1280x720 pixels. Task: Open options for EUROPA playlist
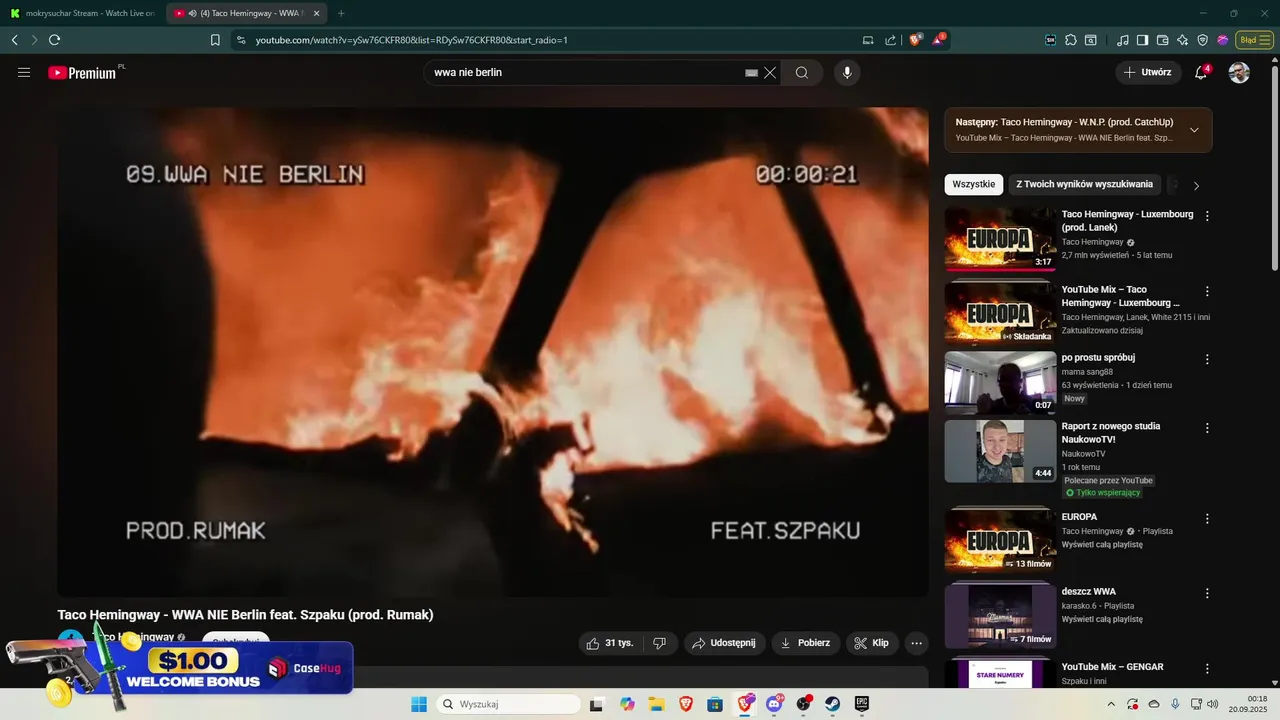1207,519
